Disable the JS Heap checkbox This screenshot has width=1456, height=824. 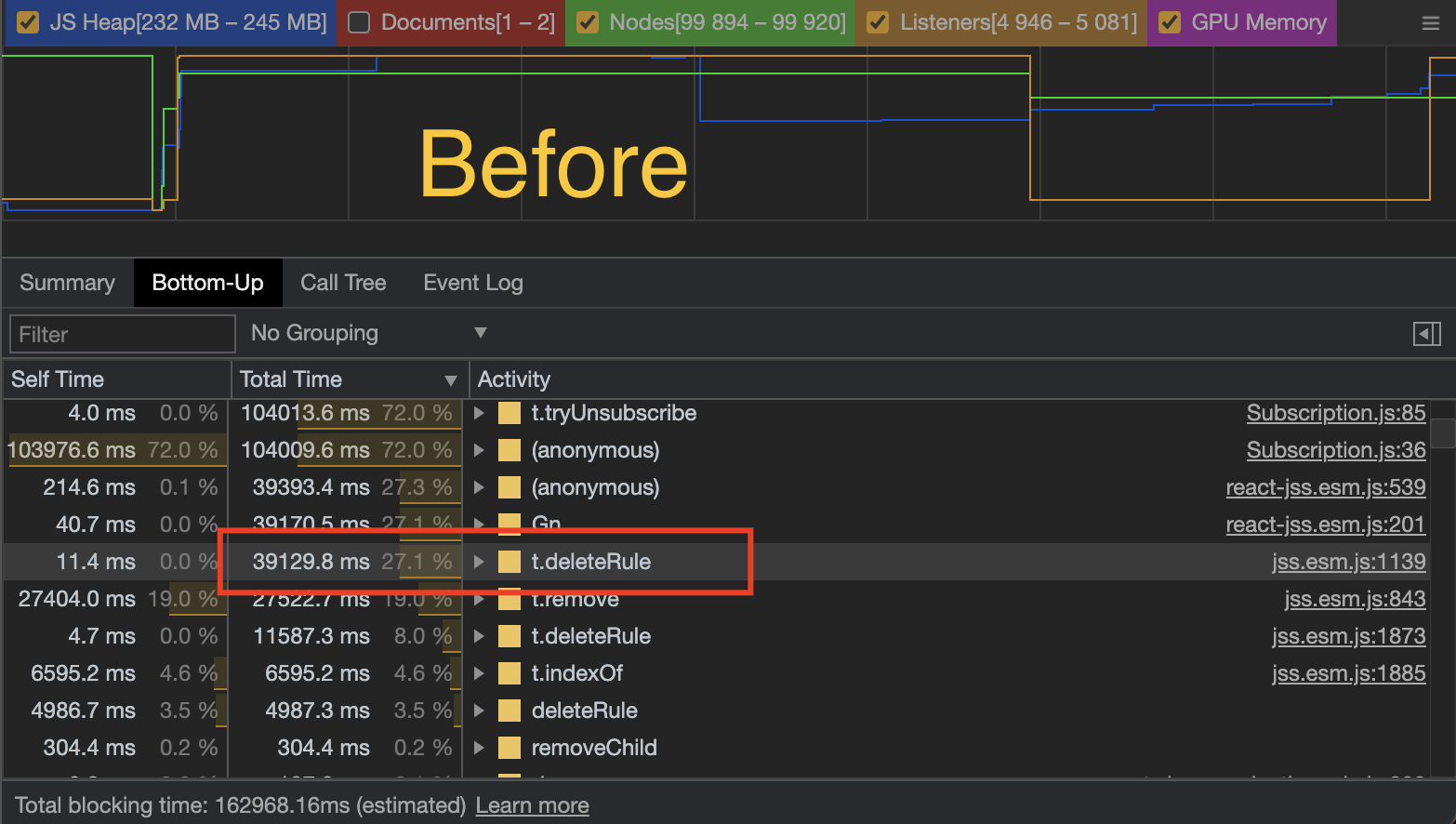tap(27, 22)
